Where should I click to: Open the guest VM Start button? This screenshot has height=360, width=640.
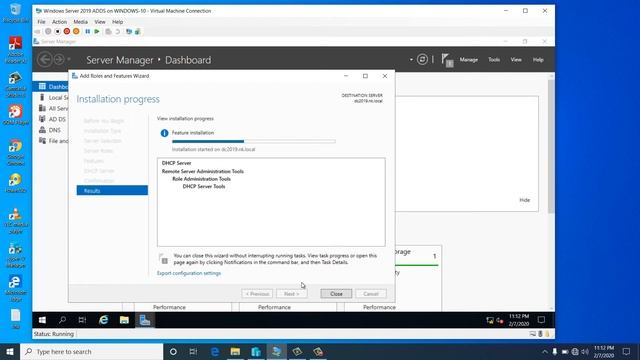(42, 320)
